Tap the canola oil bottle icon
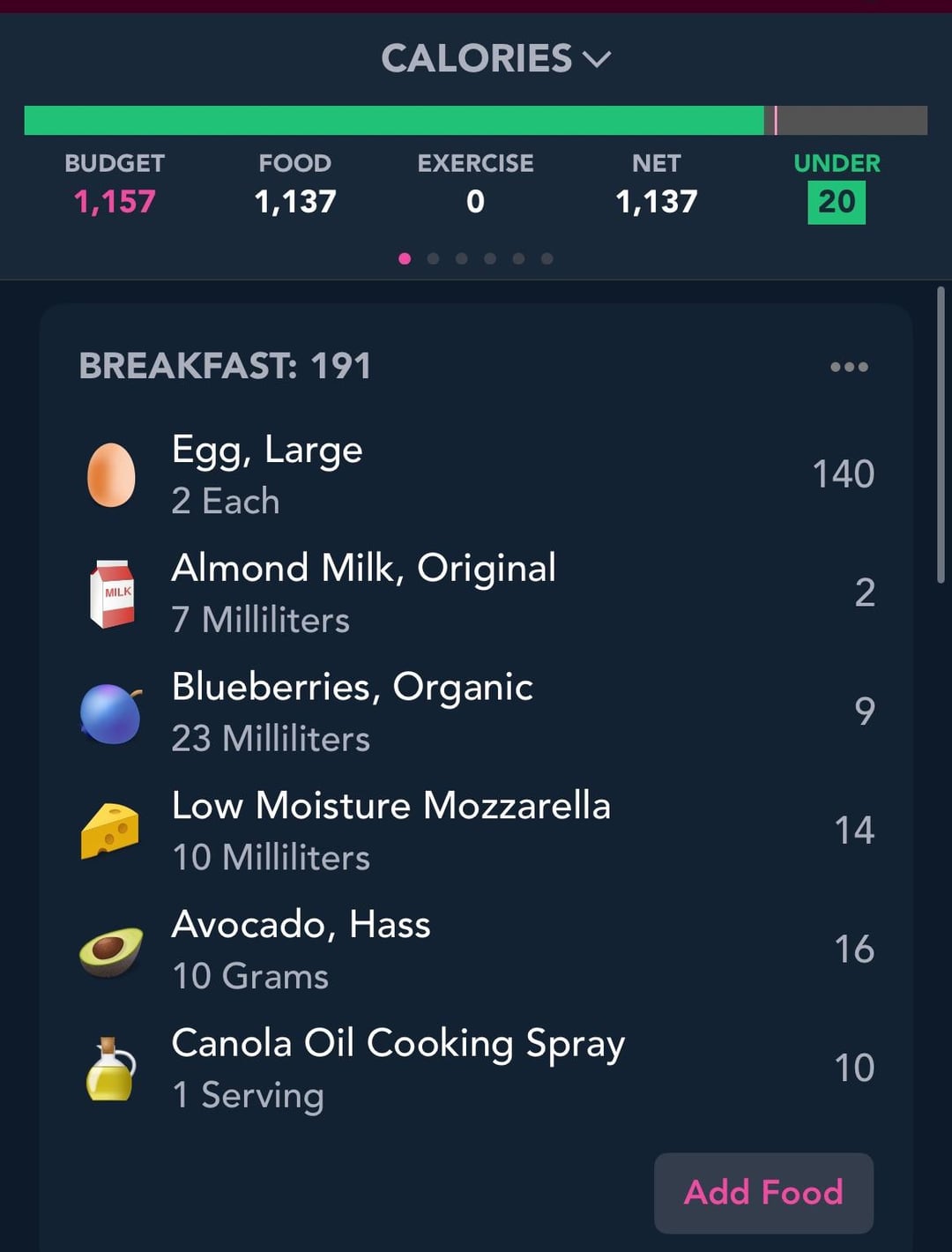 tap(110, 1069)
